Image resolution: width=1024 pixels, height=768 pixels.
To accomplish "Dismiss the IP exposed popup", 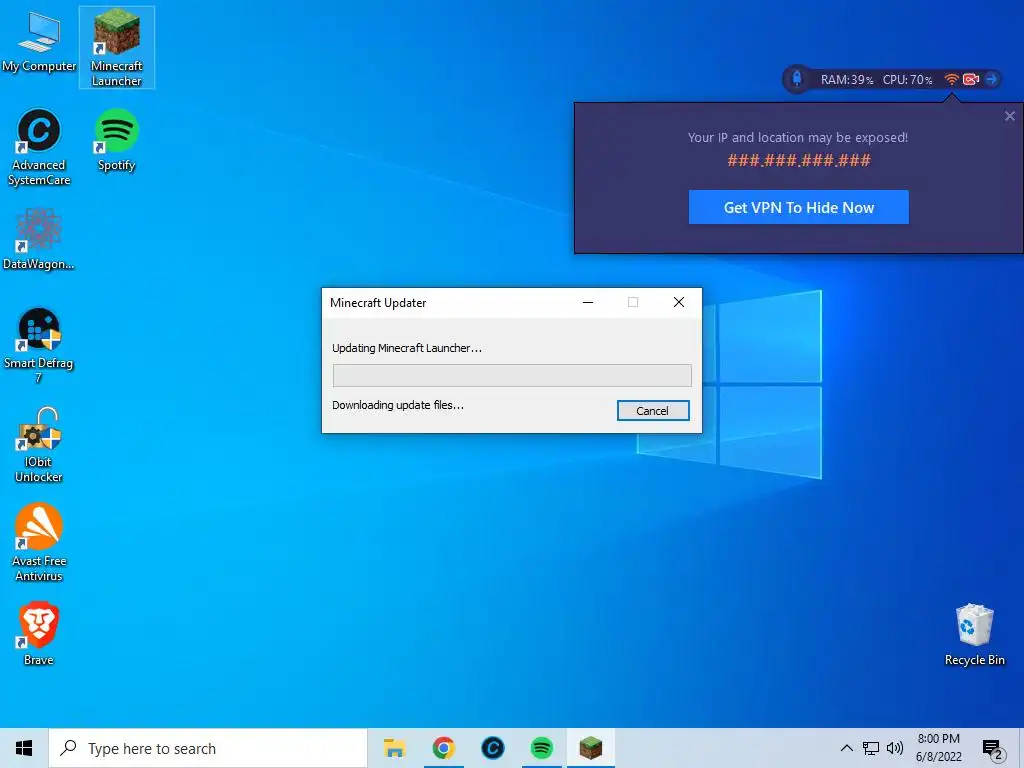I will 1010,116.
